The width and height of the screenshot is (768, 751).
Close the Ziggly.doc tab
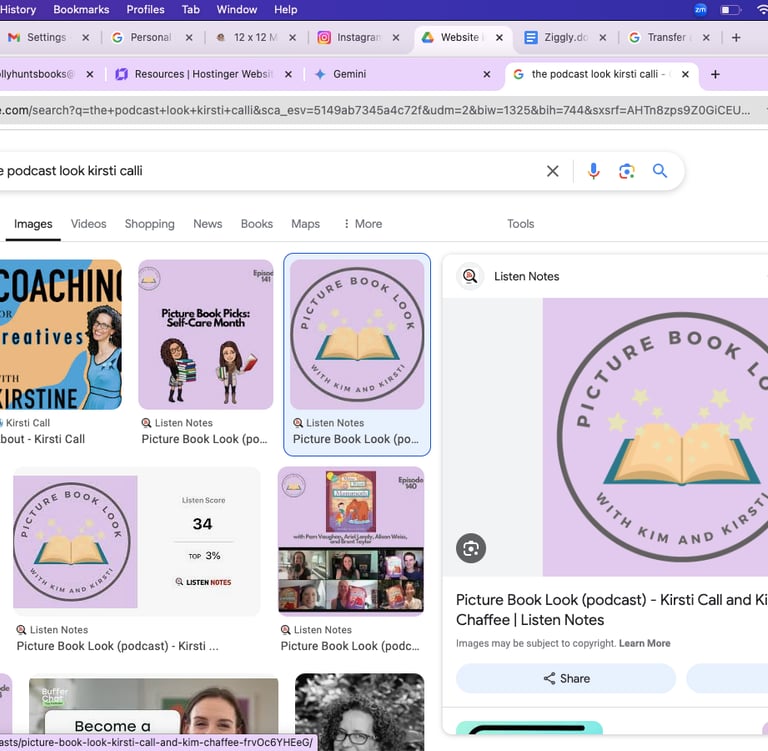(602, 38)
